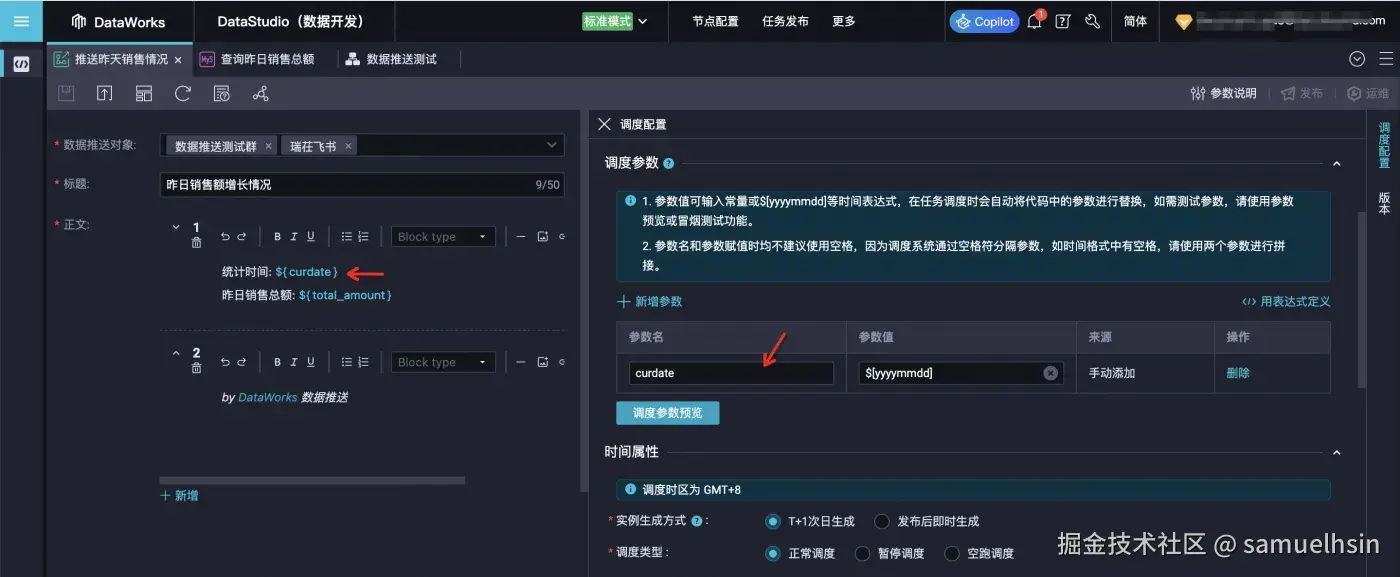Viewport: 1400px width, 577px height.
Task: Click the reload refresh icon in toolbar
Action: click(x=183, y=93)
